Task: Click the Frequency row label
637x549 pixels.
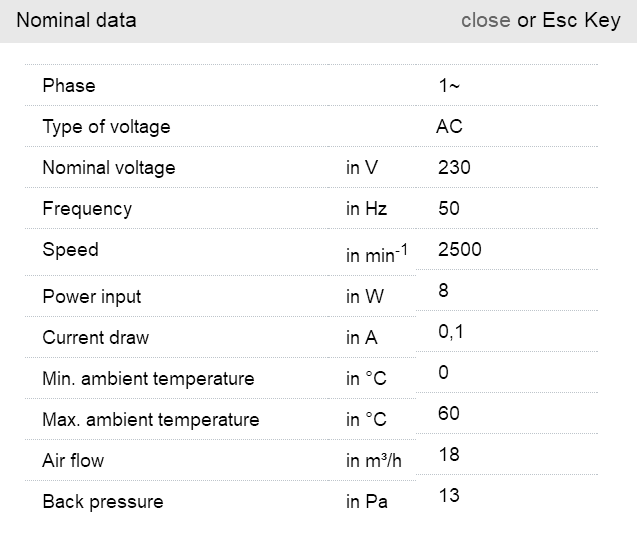Action: tap(87, 209)
